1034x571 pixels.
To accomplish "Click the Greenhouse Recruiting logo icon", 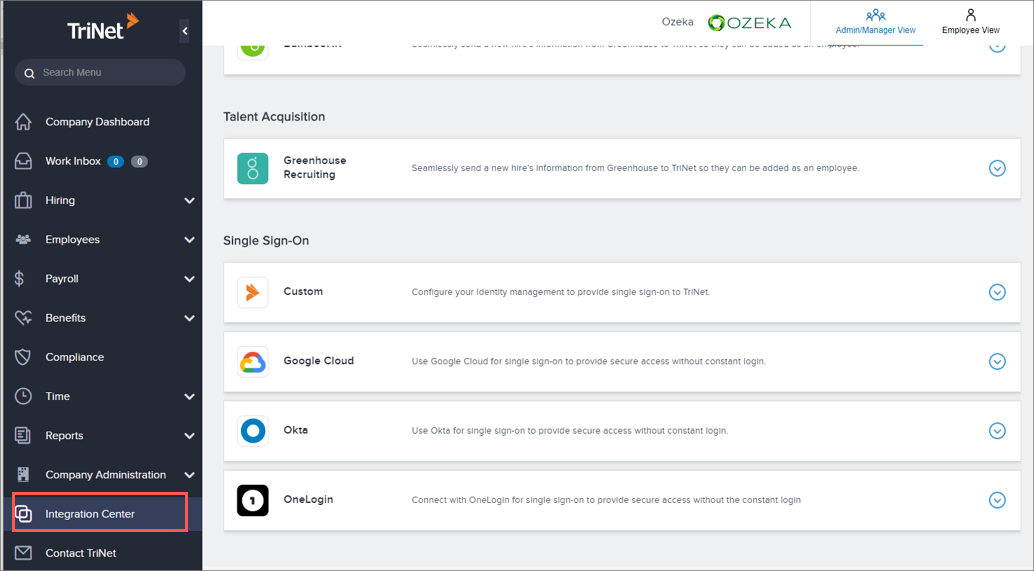I will pos(252,168).
